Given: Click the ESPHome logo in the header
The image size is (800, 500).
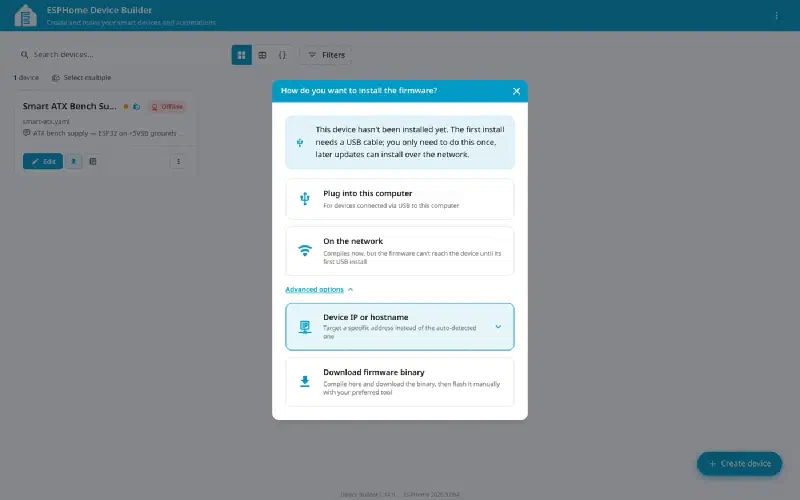Looking at the screenshot, I should pos(26,15).
